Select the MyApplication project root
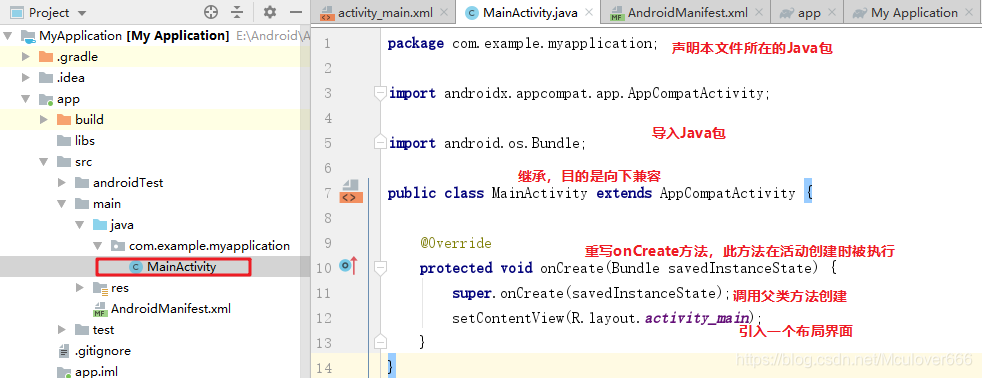Viewport: 982px width, 378px height. pyautogui.click(x=134, y=36)
